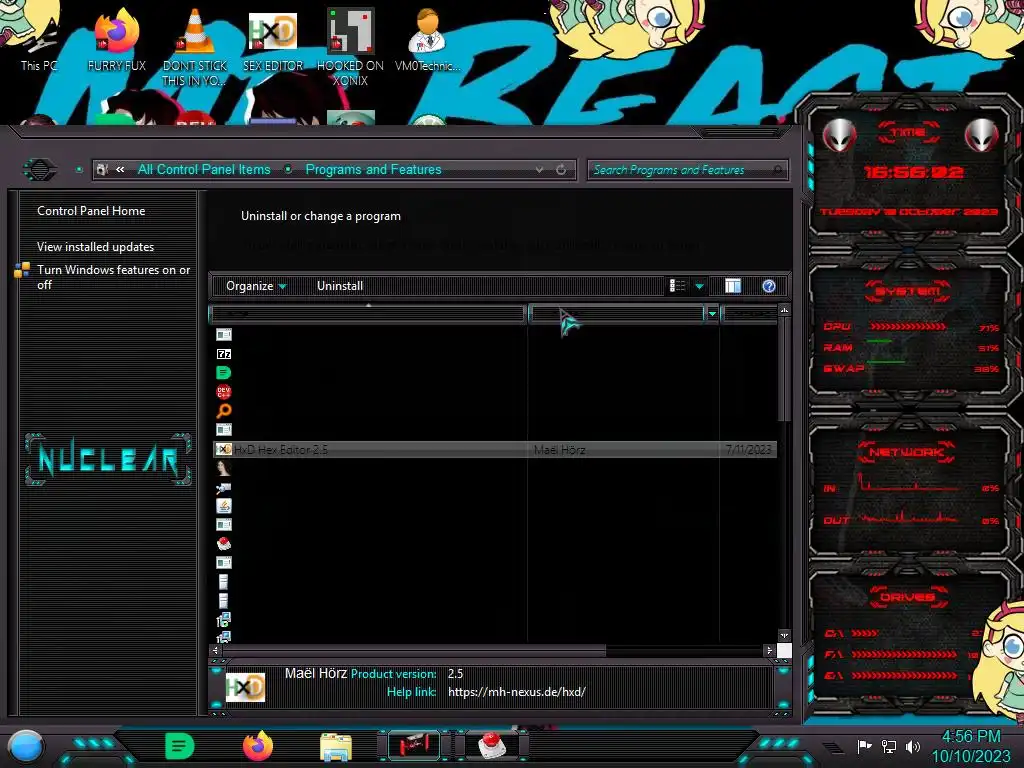Click the HxD logo in the details pane
Viewport: 1024px width, 768px height.
[x=245, y=687]
